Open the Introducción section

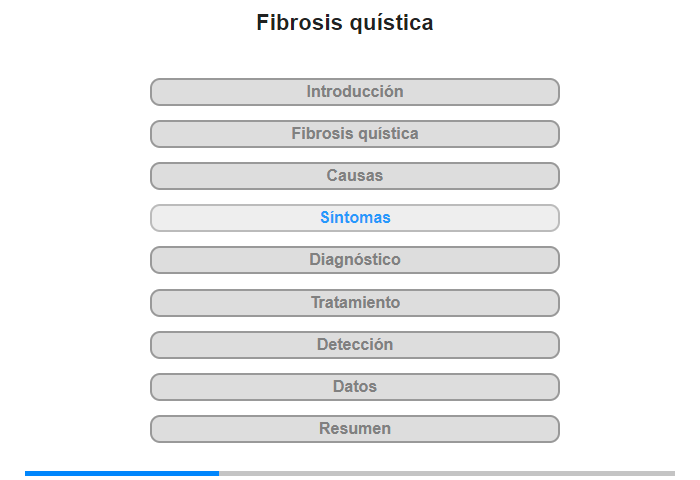[x=355, y=92]
